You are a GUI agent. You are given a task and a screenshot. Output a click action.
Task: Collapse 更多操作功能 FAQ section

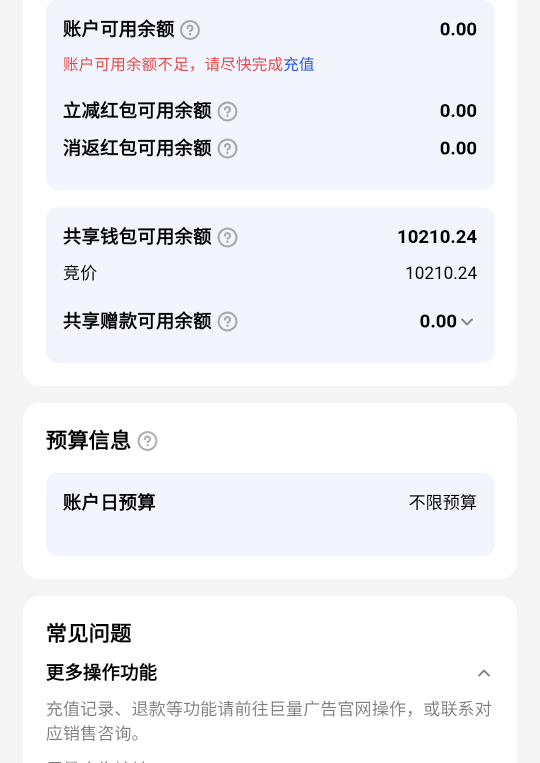[x=484, y=673]
